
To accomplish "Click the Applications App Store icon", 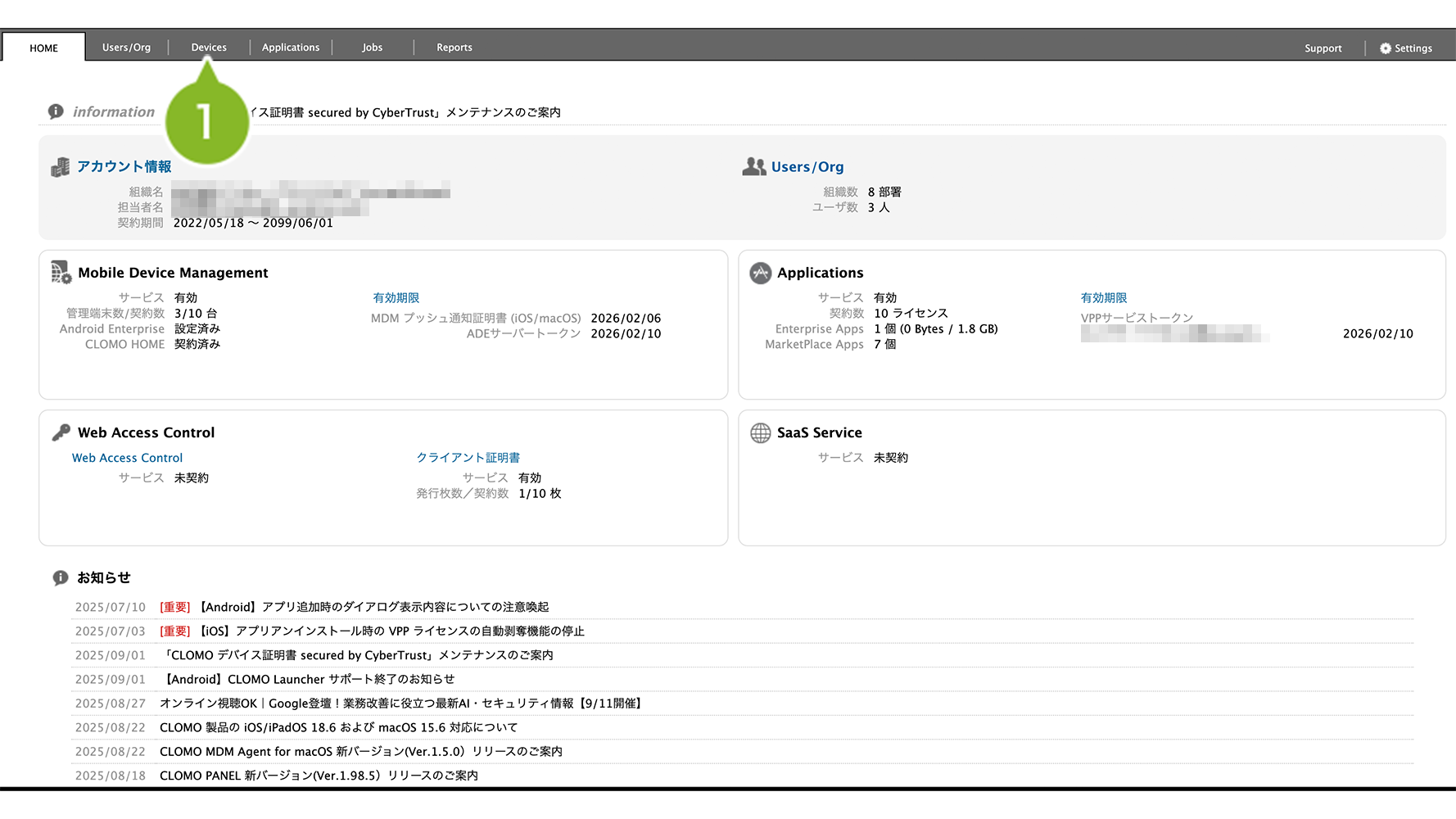I will pyautogui.click(x=760, y=273).
